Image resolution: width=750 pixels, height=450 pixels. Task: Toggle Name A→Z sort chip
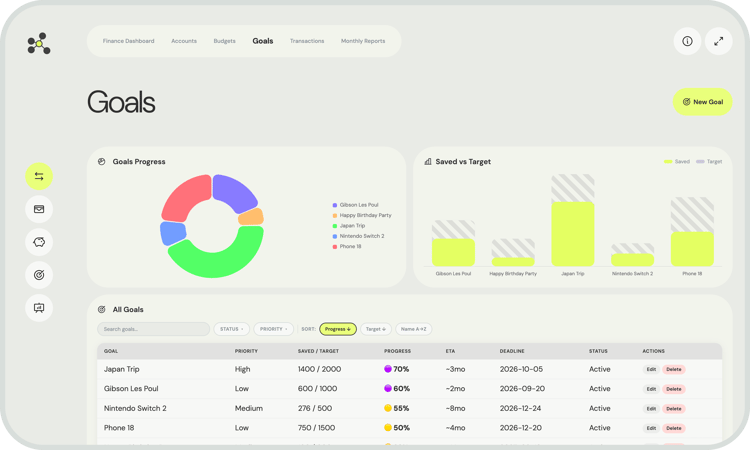click(x=414, y=329)
